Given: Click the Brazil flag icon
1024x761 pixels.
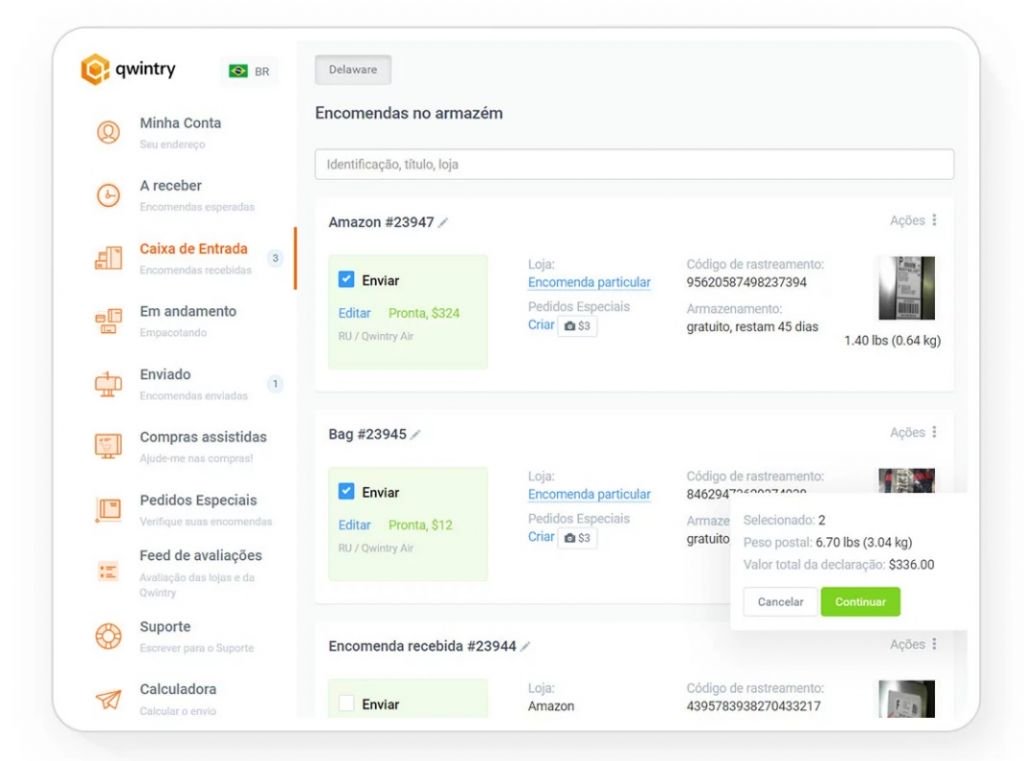Looking at the screenshot, I should [238, 71].
